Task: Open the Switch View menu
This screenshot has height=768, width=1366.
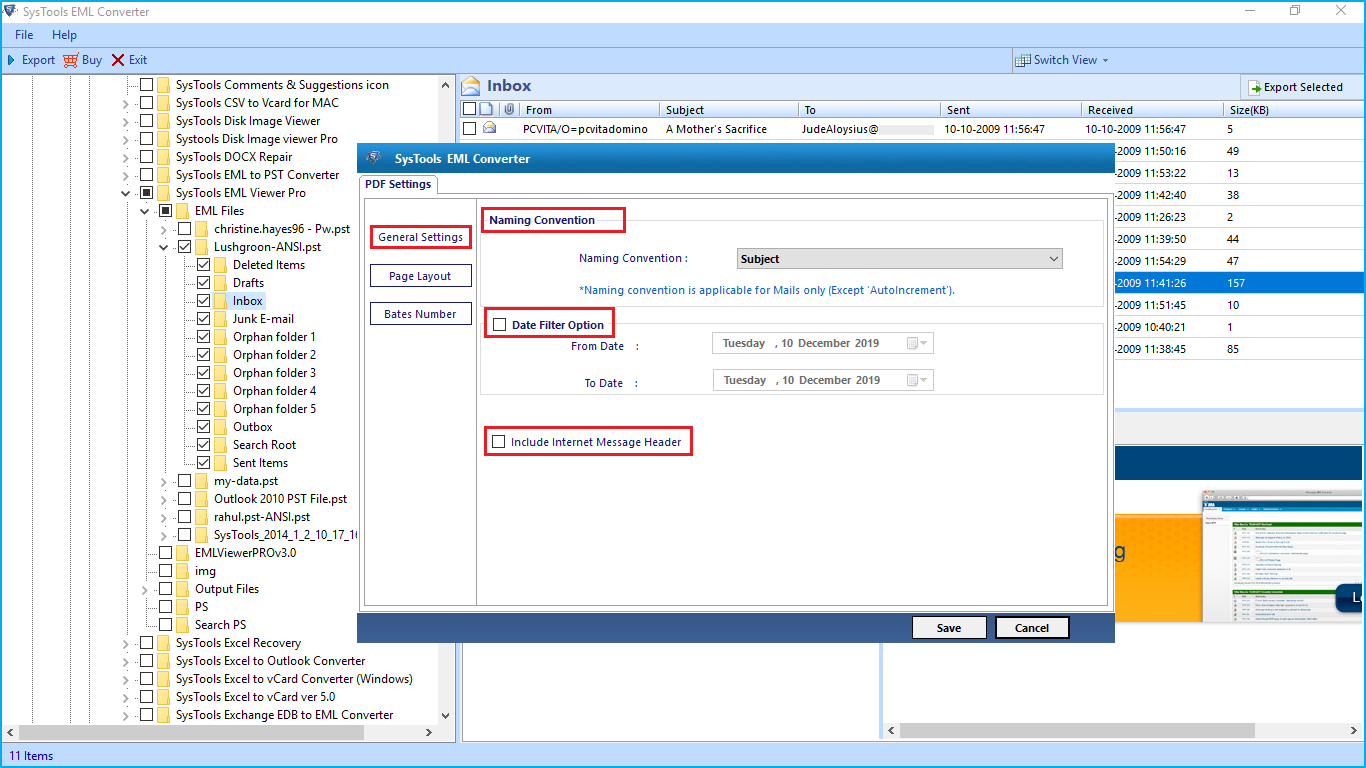Action: click(x=1062, y=60)
